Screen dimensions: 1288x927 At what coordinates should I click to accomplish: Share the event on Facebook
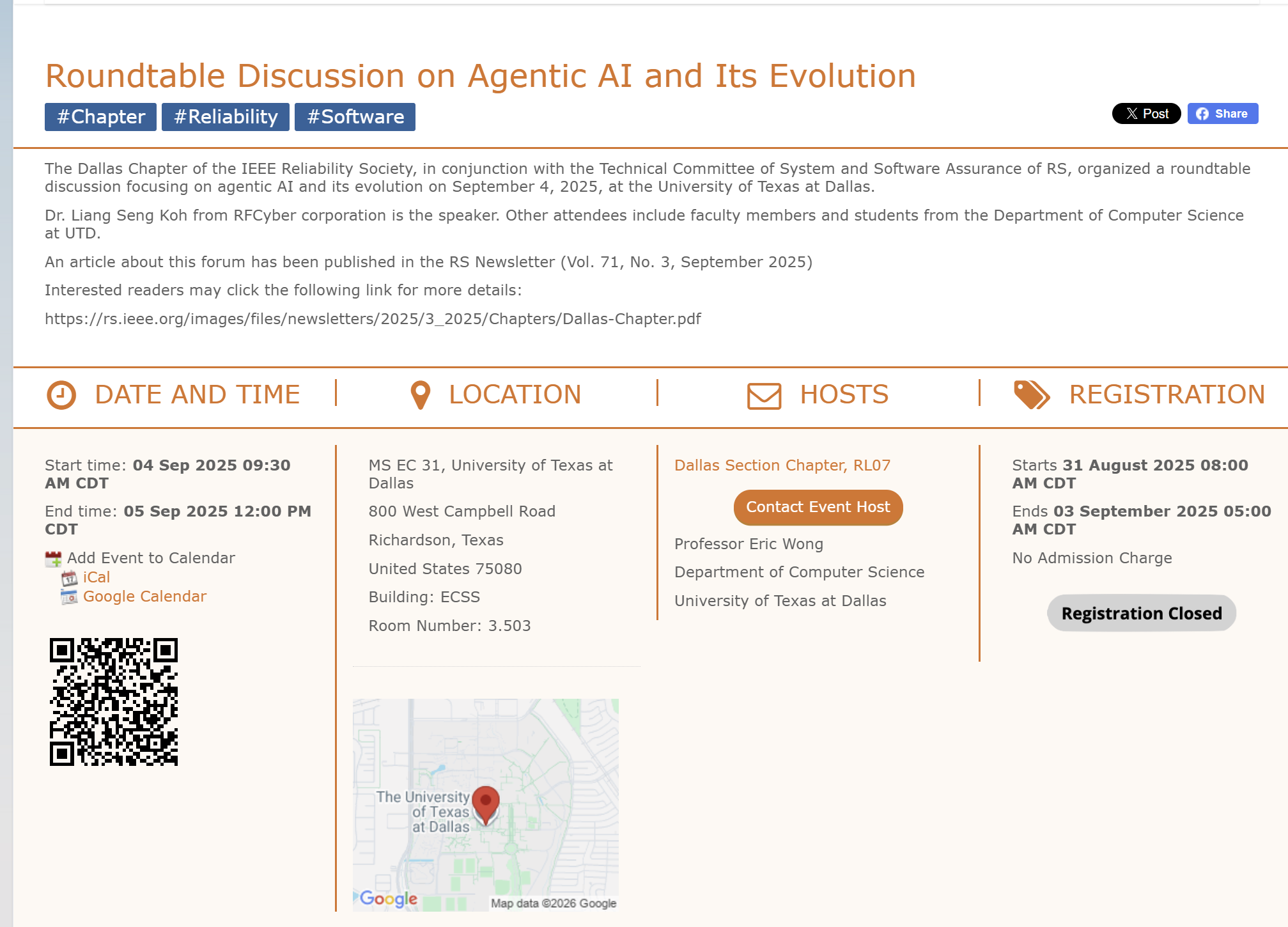(1223, 114)
